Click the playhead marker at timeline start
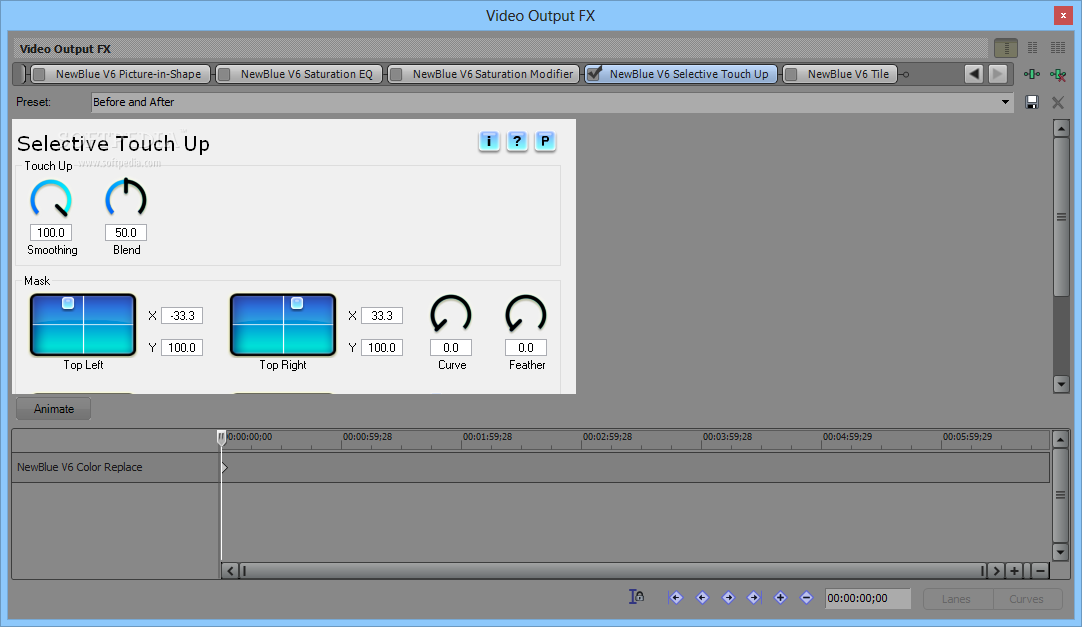This screenshot has height=627, width=1082. pos(222,437)
